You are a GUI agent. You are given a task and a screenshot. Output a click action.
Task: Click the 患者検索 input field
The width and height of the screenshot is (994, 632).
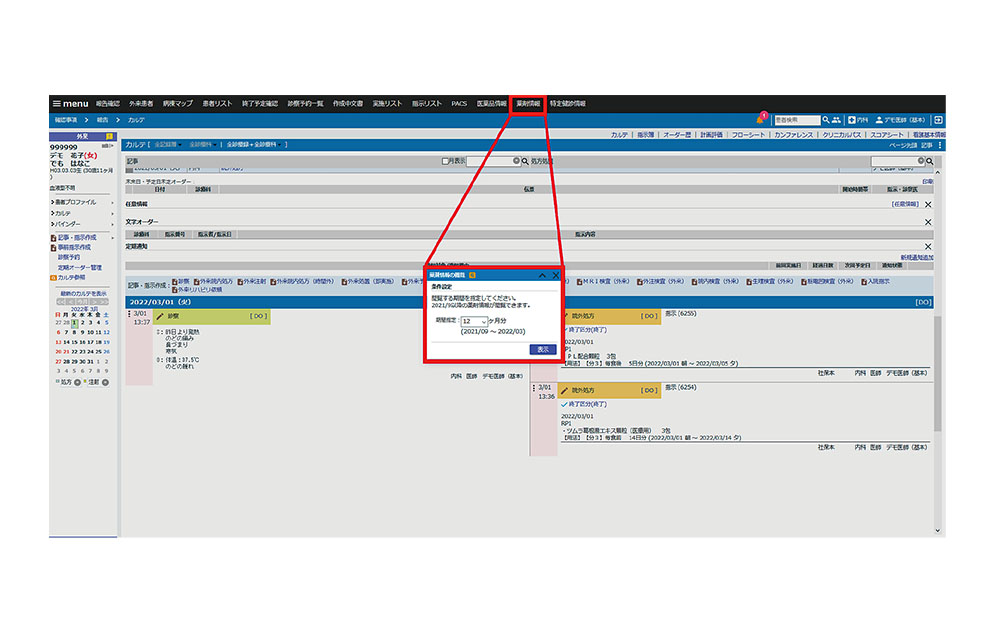point(795,120)
